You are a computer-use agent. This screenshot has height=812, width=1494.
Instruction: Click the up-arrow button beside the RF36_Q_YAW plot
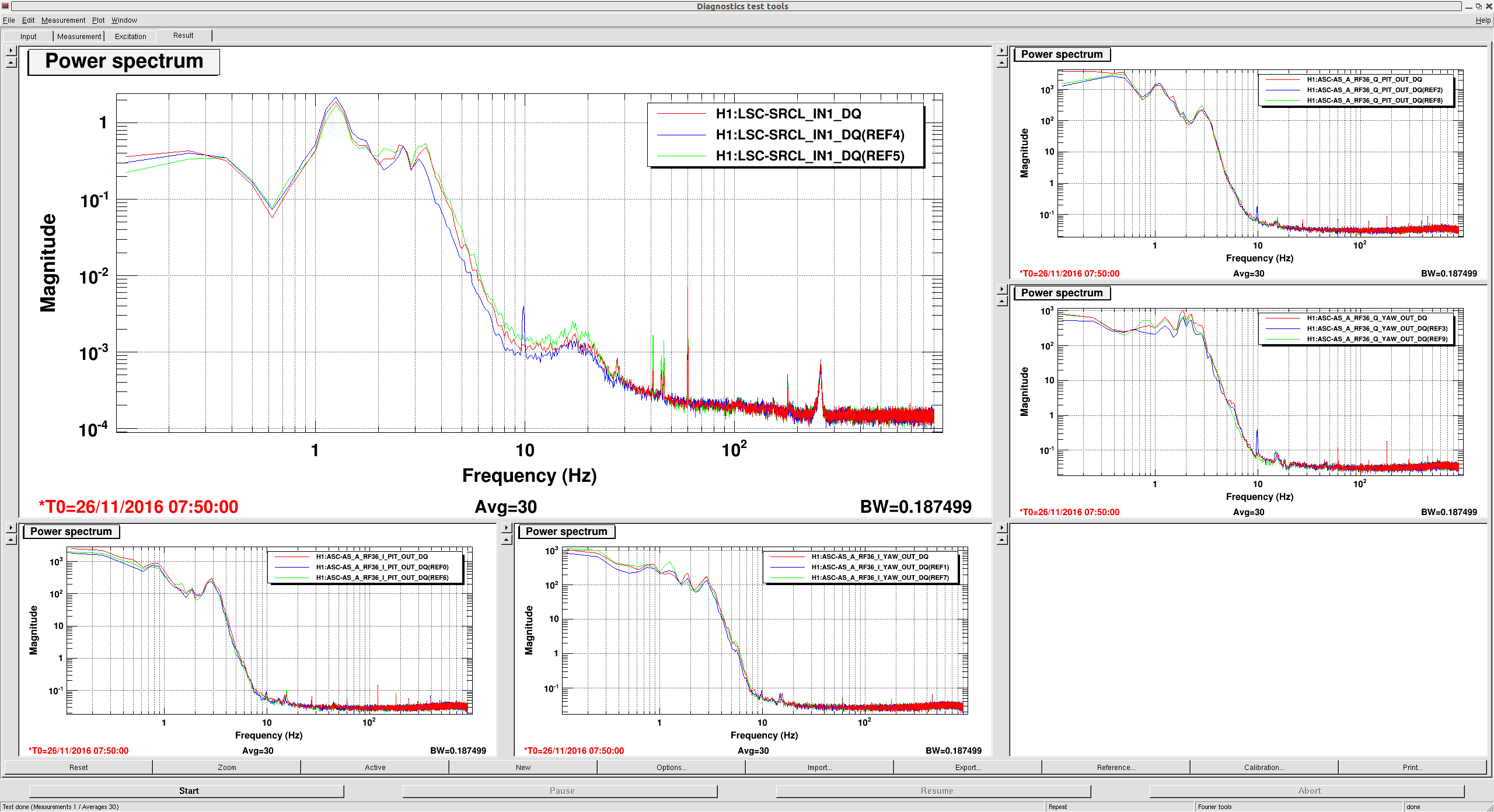(x=1002, y=301)
